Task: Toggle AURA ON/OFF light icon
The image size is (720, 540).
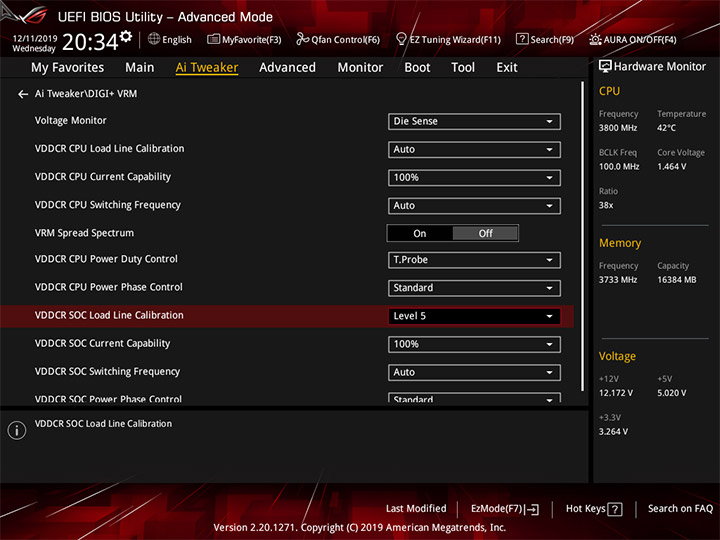Action: point(595,39)
